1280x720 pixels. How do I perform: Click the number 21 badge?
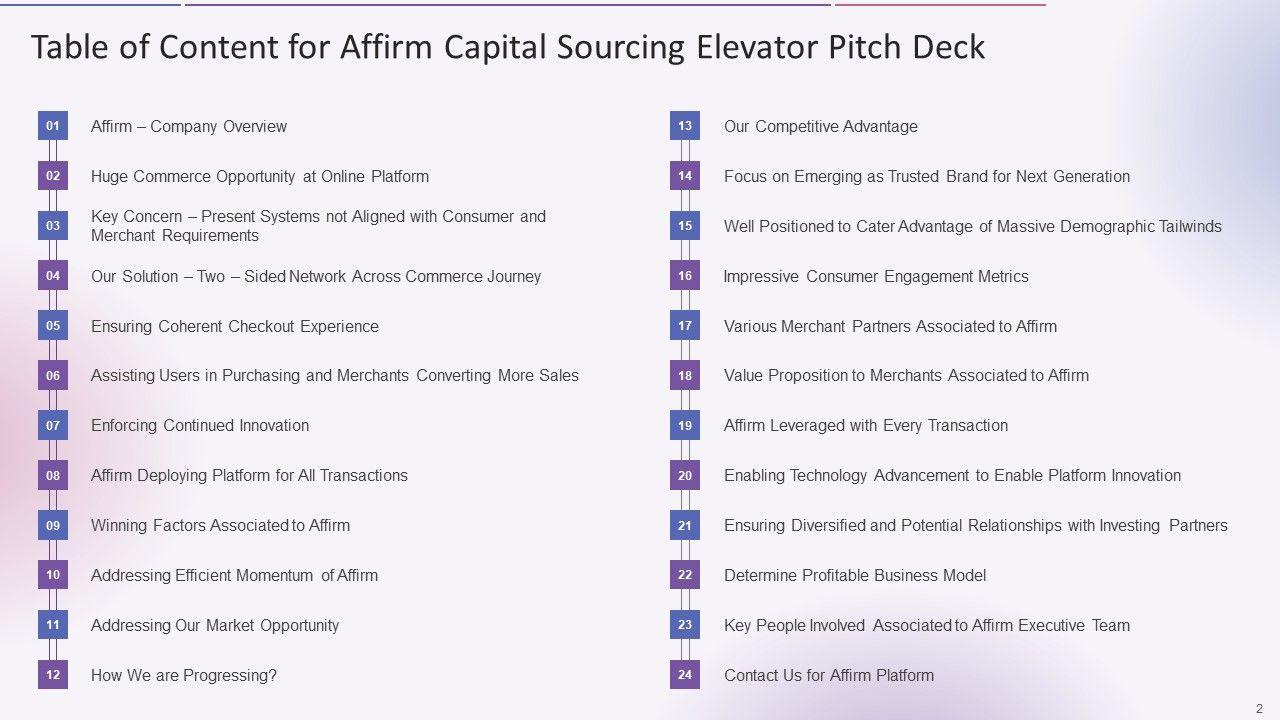685,526
